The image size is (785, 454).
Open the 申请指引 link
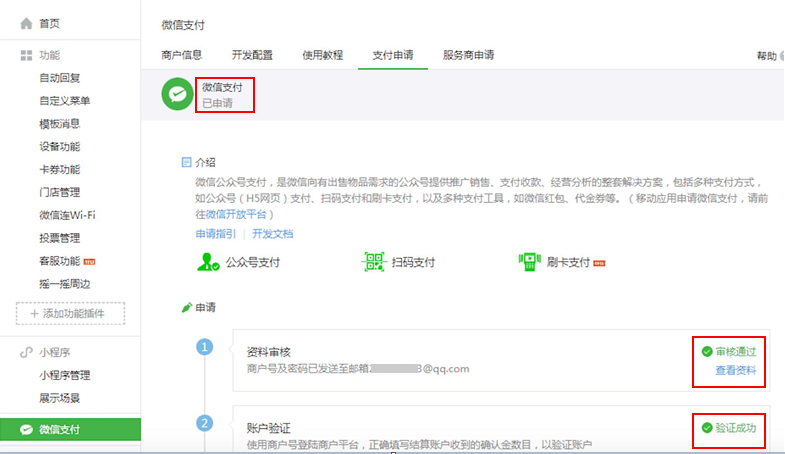coord(215,234)
